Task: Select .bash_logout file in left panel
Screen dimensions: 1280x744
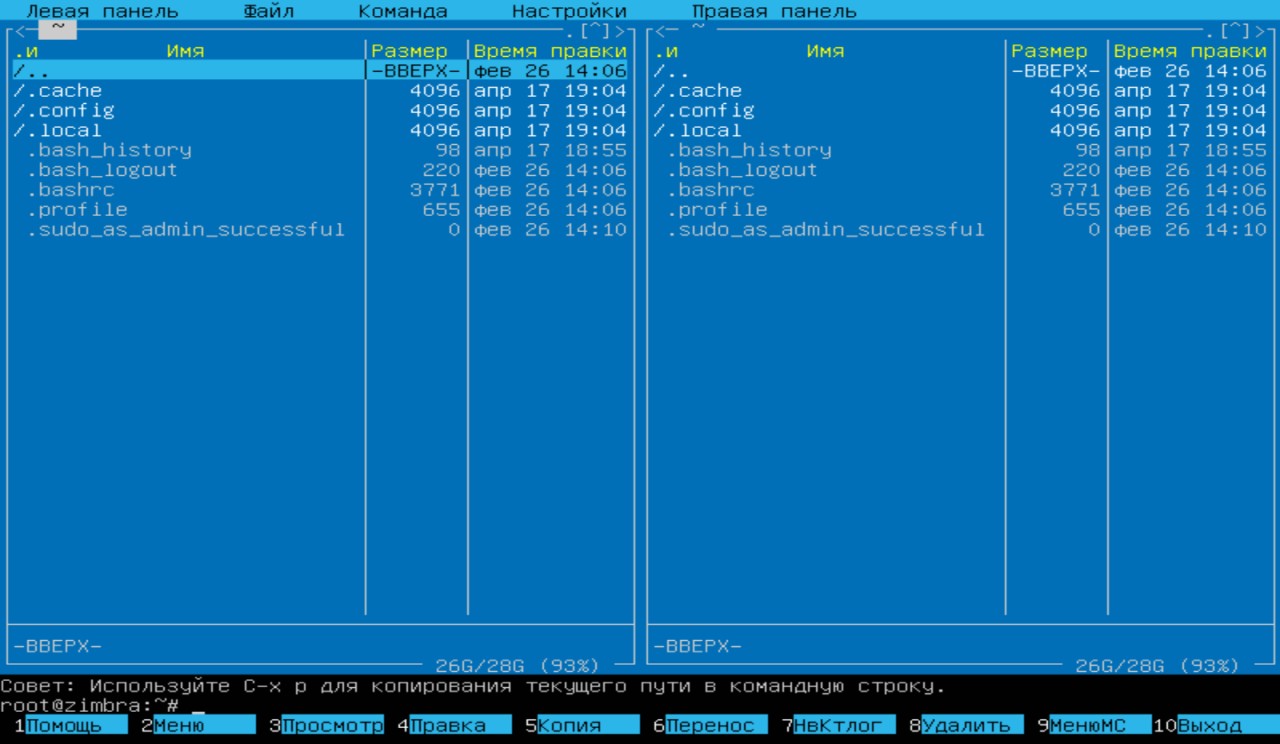Action: (320, 170)
